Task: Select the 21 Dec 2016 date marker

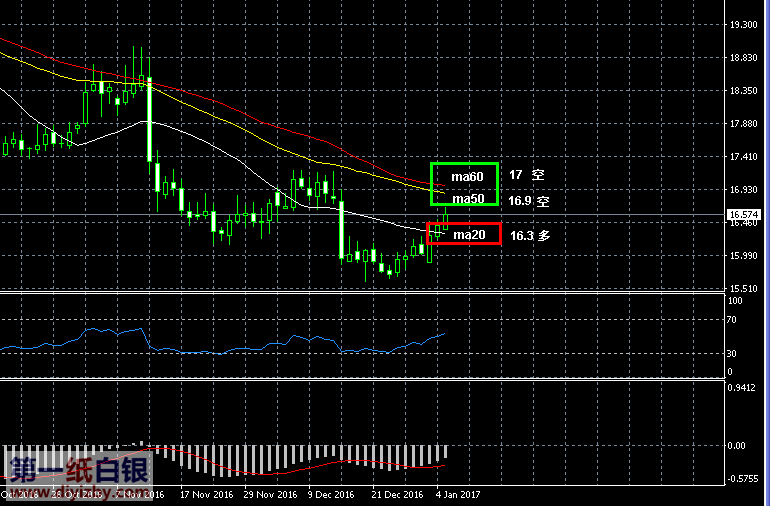Action: pyautogui.click(x=396, y=494)
